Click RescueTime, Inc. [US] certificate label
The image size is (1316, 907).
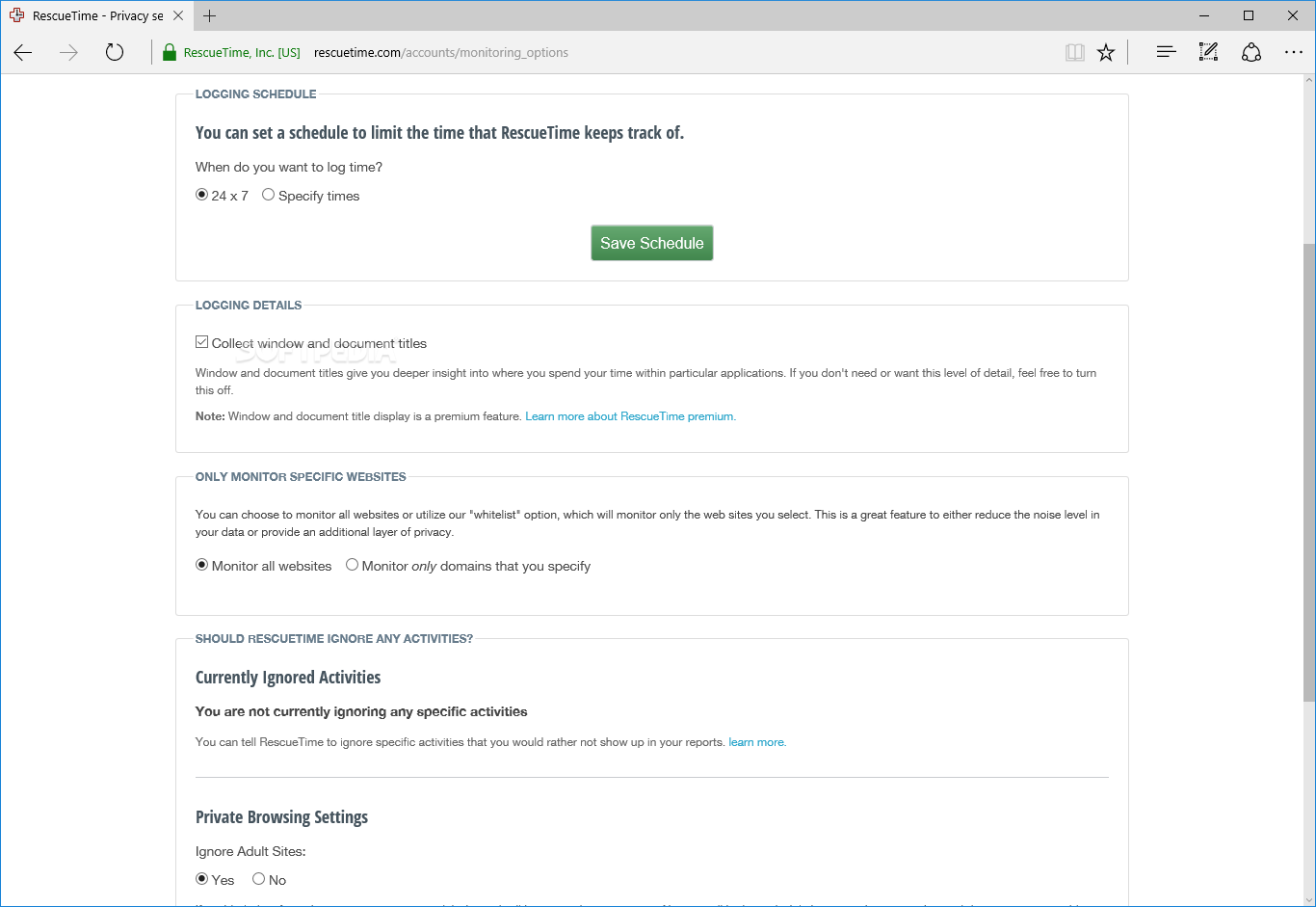click(242, 53)
